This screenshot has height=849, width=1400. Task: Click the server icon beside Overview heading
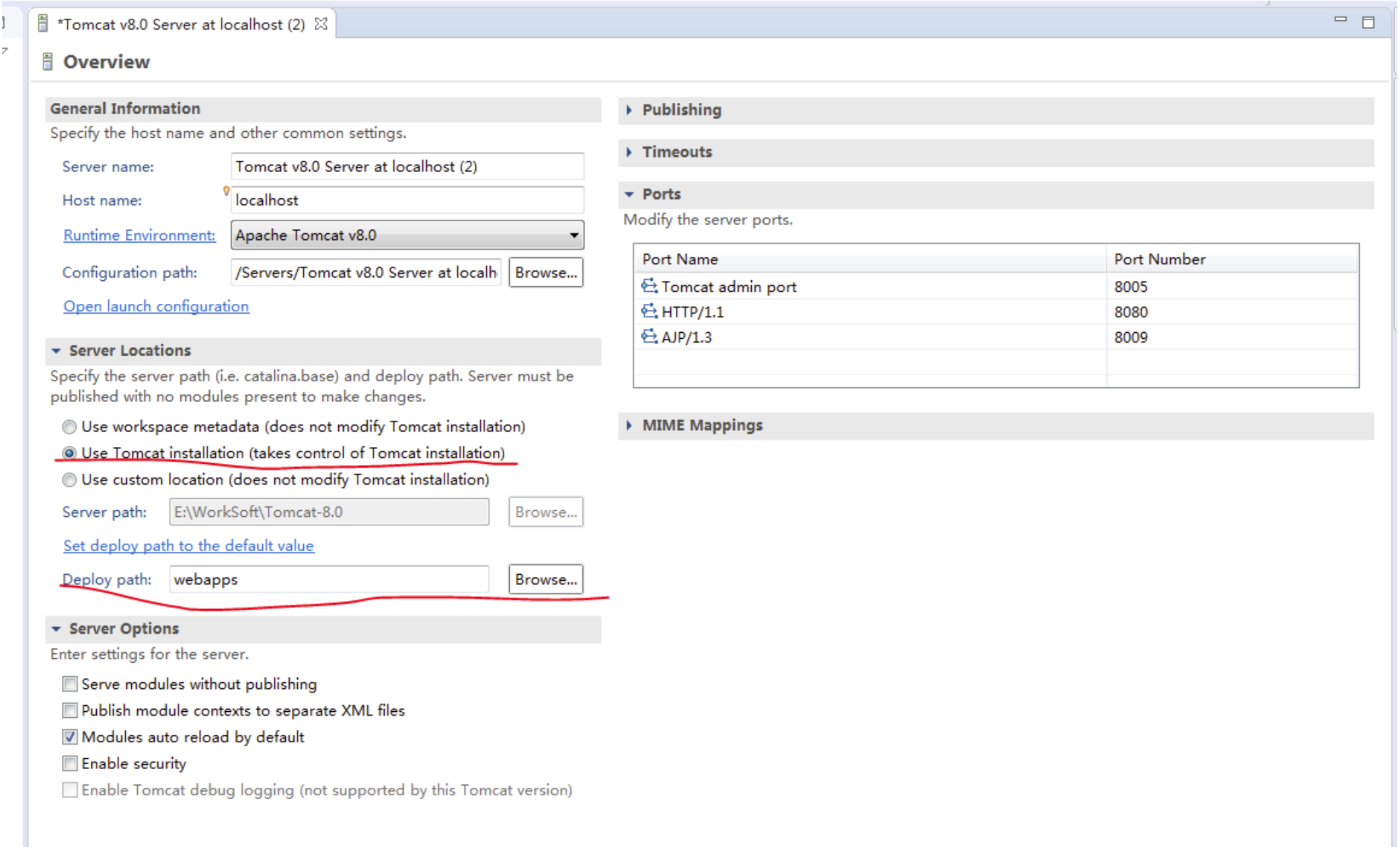(48, 62)
